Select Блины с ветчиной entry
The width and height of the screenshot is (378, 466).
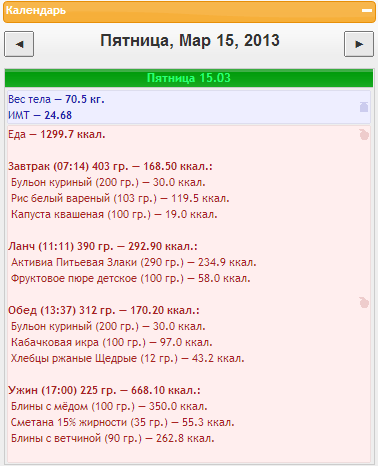pyautogui.click(x=113, y=438)
